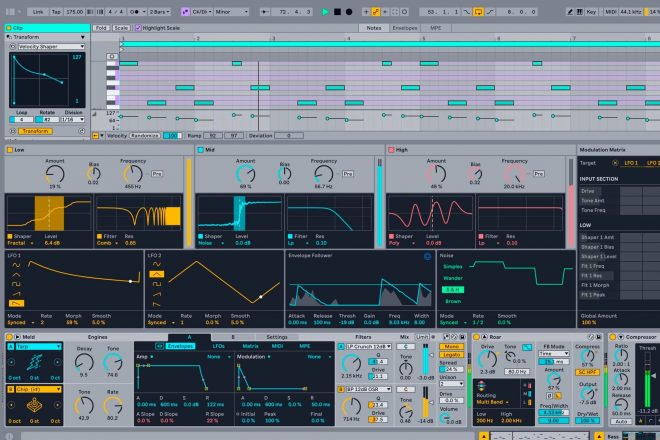Viewport: 660px width, 440px height.
Task: Toggle Compressor device activator
Action: click(x=612, y=337)
